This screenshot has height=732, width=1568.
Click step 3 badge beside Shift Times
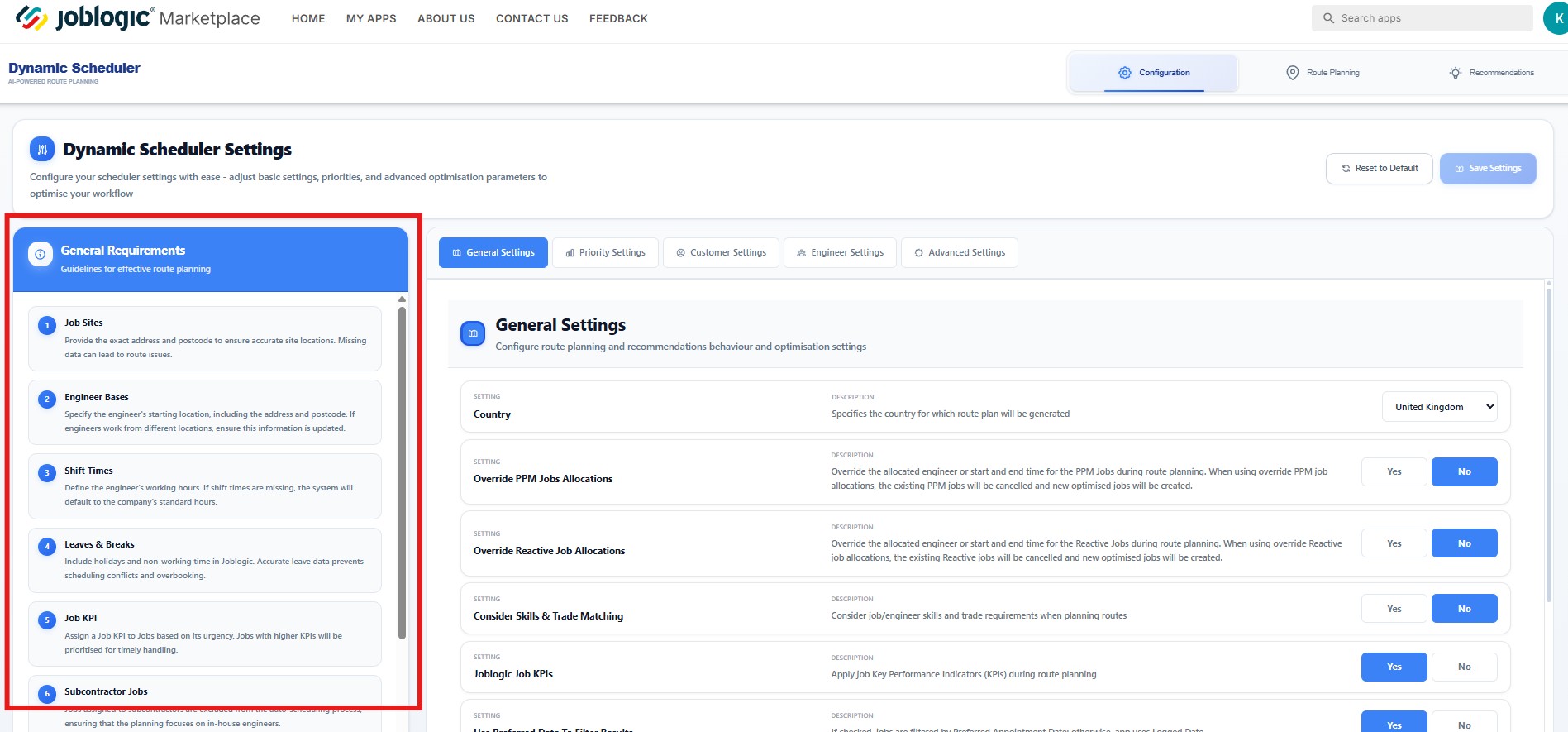(x=47, y=473)
